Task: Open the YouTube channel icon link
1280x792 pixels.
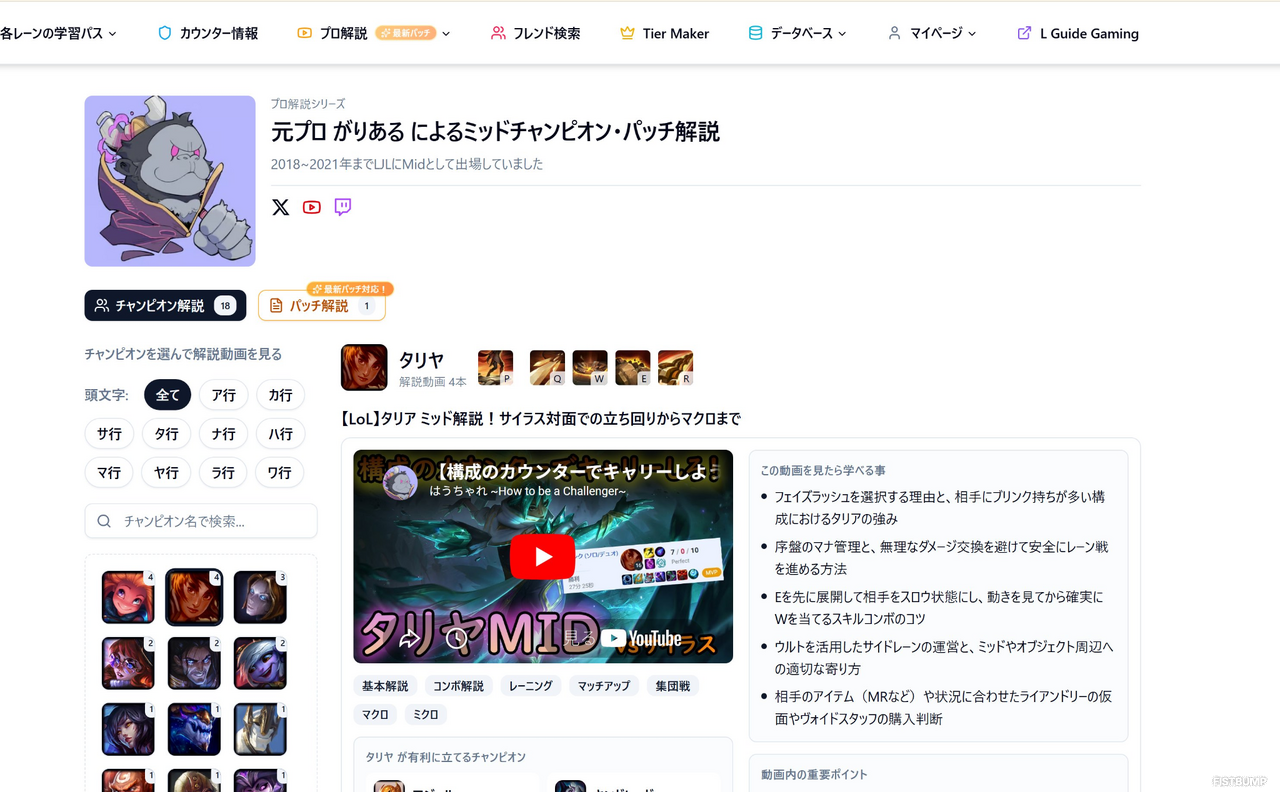Action: (x=312, y=207)
